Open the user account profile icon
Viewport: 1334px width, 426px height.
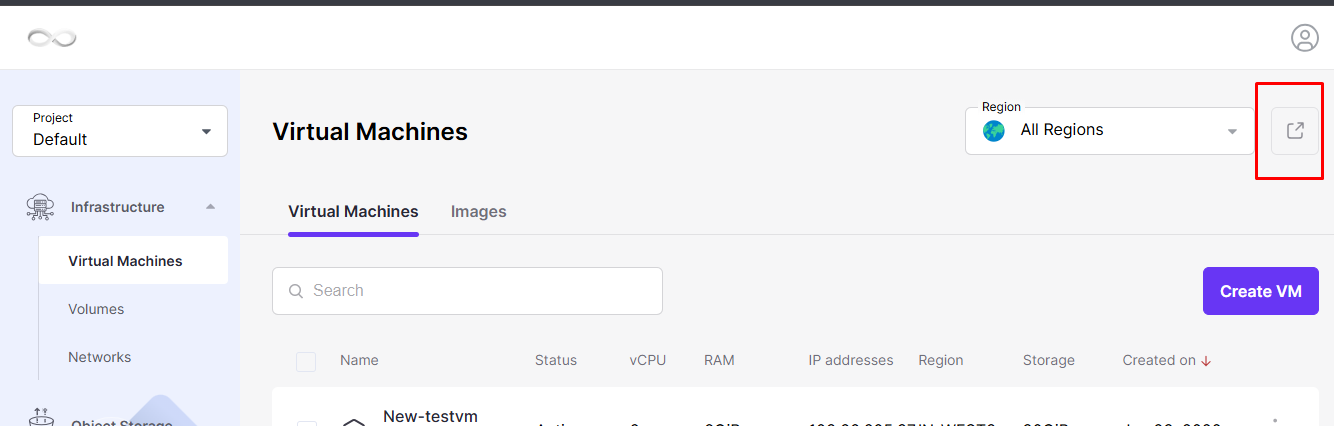tap(1305, 38)
